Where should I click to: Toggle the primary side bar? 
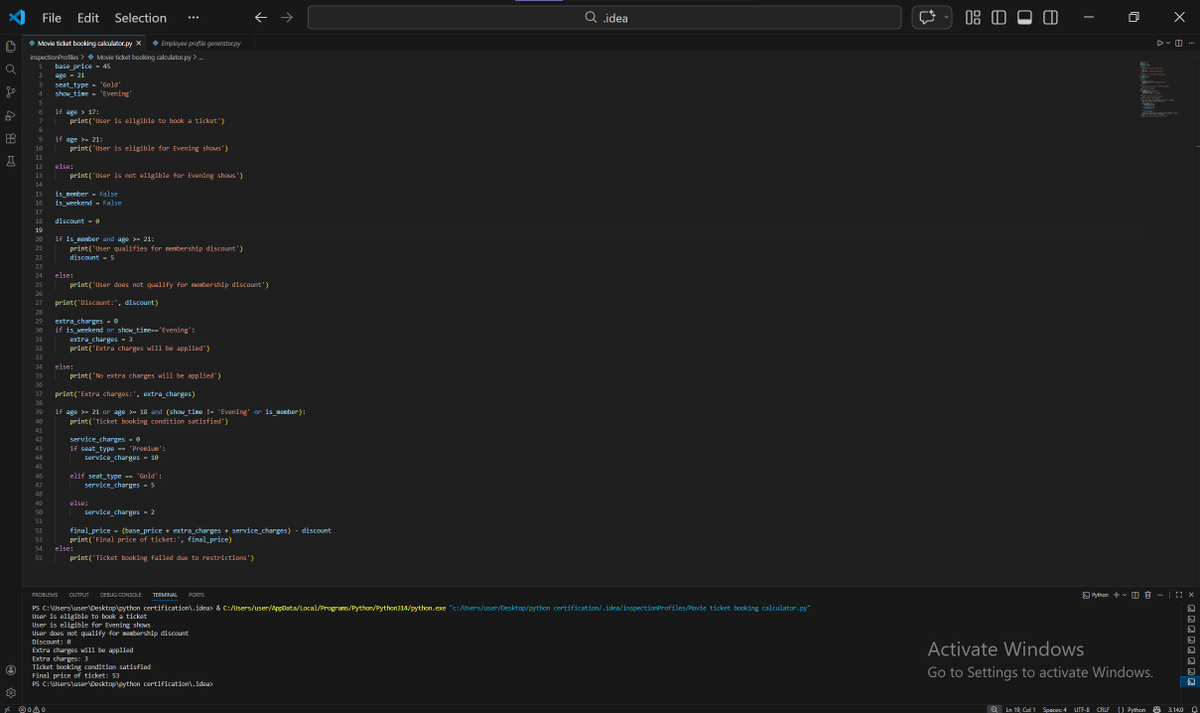(998, 18)
